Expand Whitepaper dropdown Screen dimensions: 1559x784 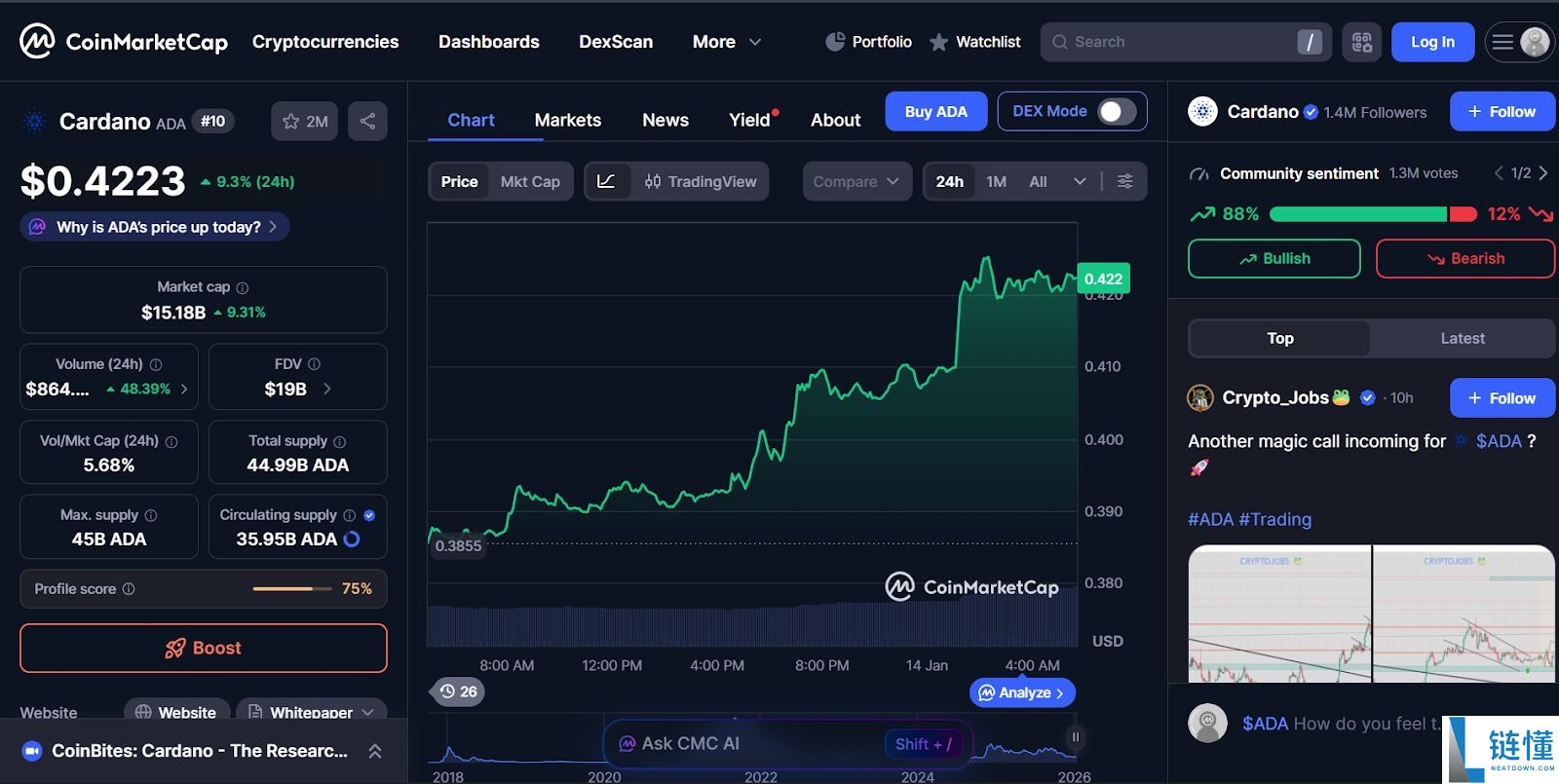point(312,711)
